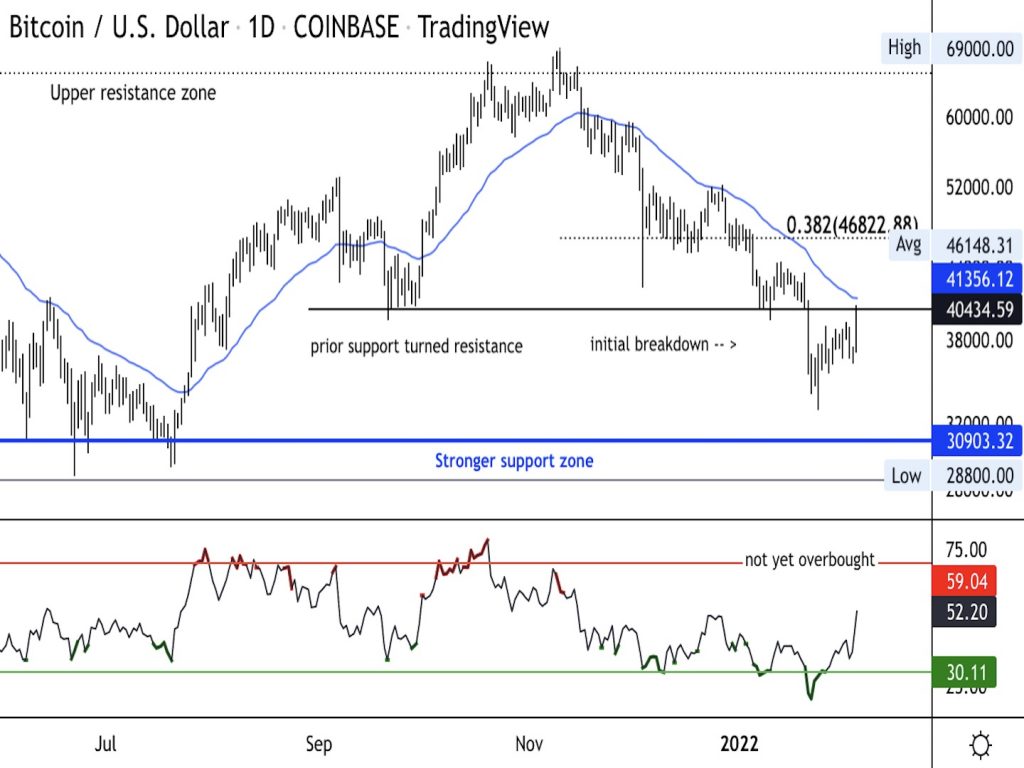
Task: Click the Nov label on time axis
Action: pos(529,744)
